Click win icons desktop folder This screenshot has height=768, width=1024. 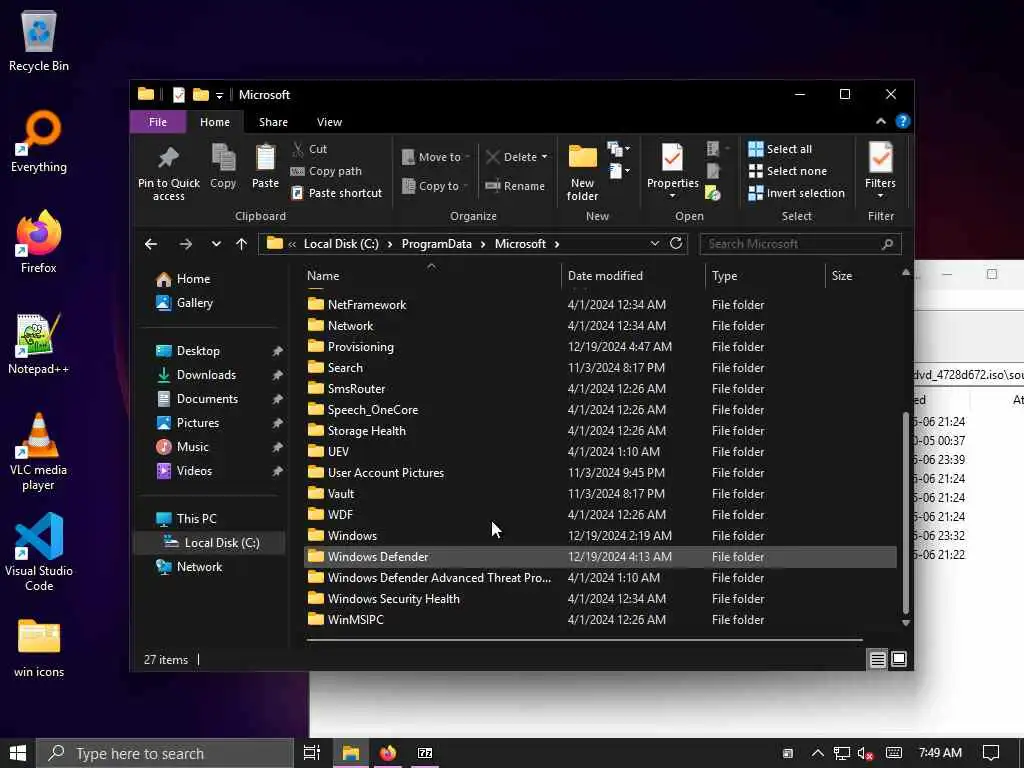click(x=39, y=648)
